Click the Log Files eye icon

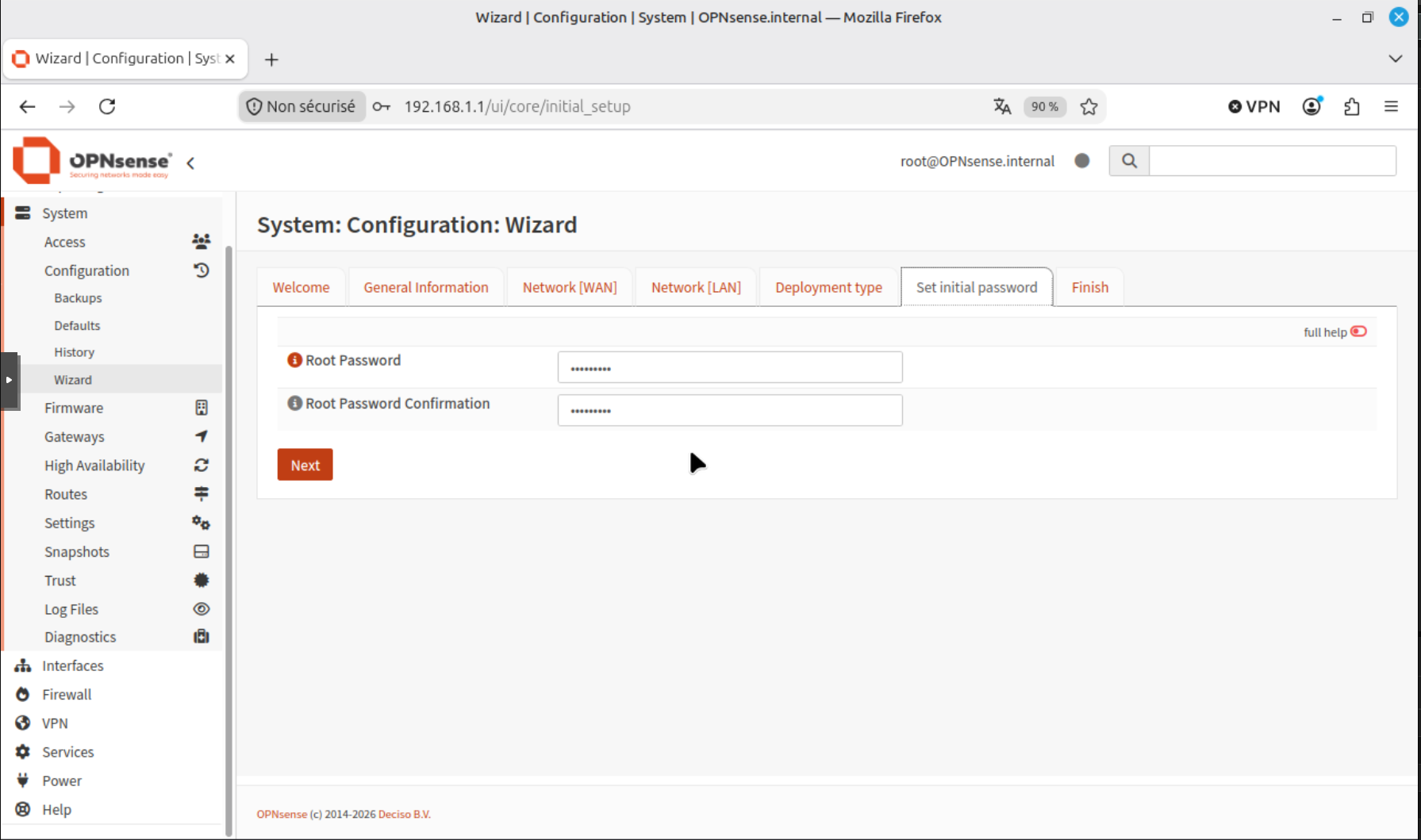tap(202, 609)
